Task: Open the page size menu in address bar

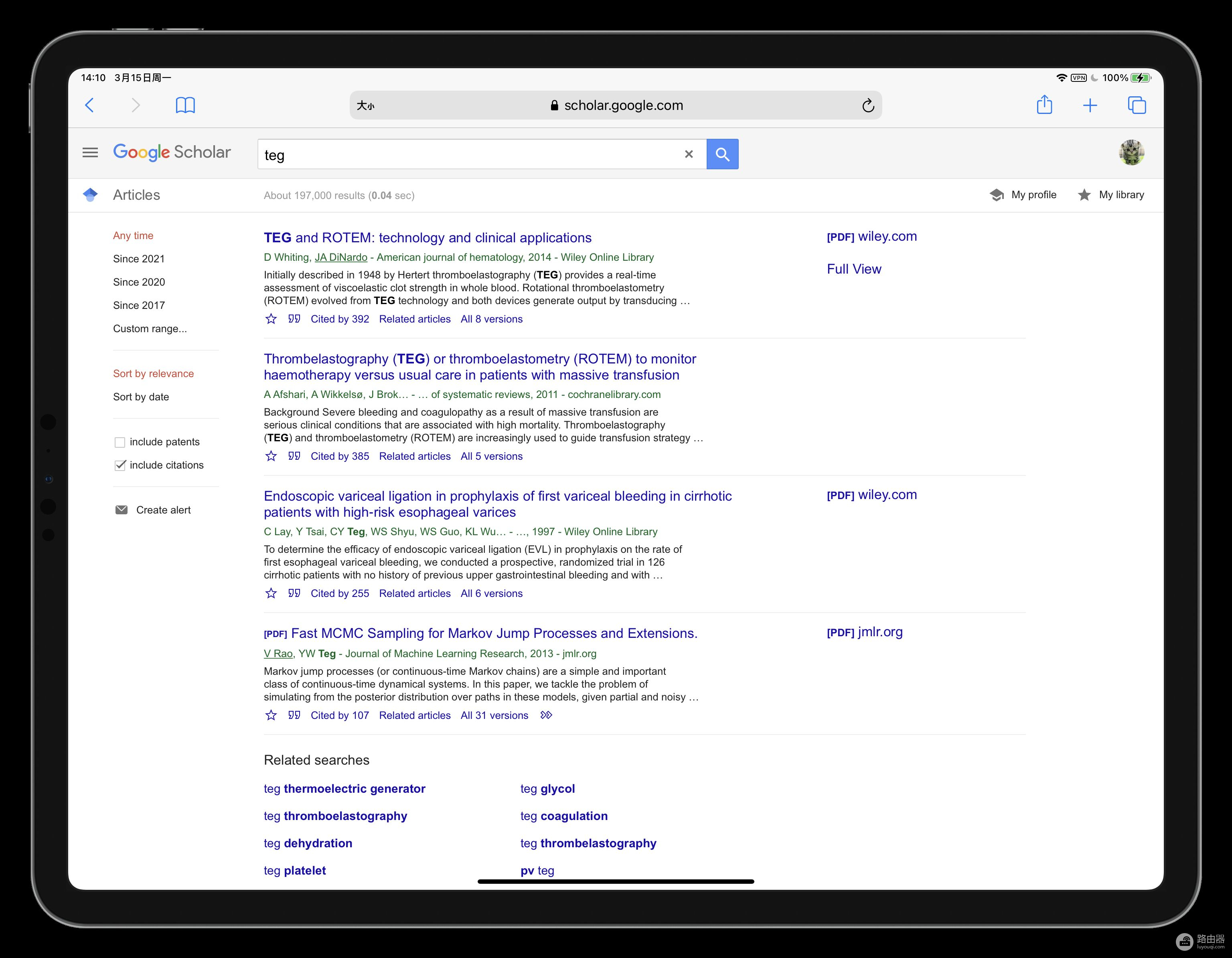Action: click(365, 106)
